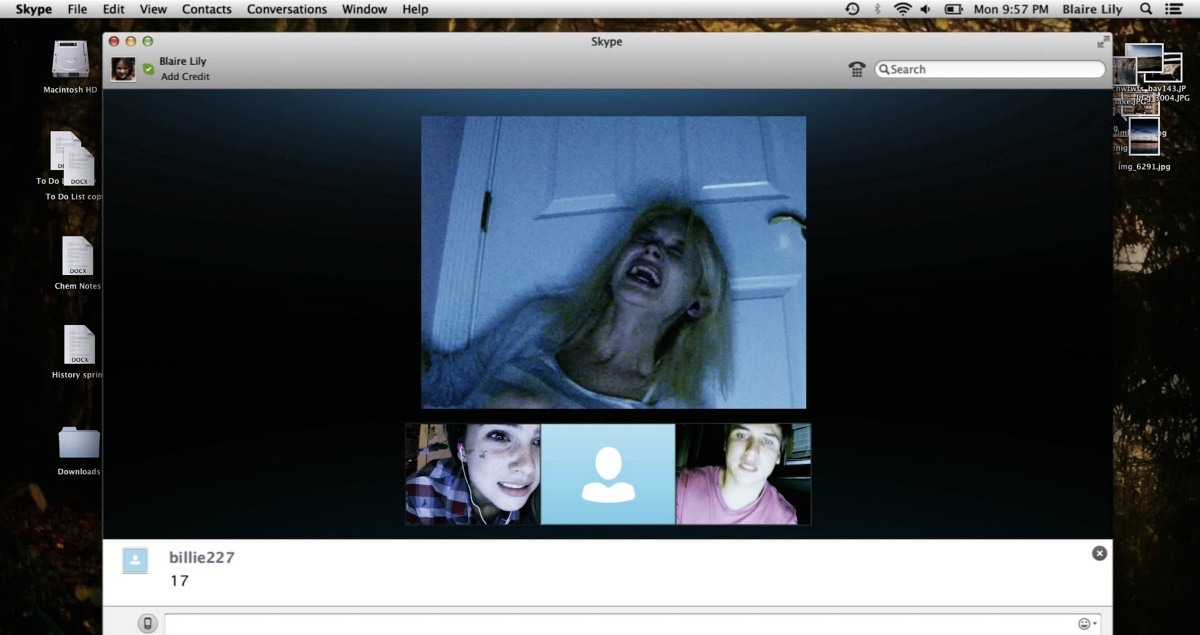This screenshot has width=1200, height=635.
Task: Click the Add Credit link
Action: 185,77
